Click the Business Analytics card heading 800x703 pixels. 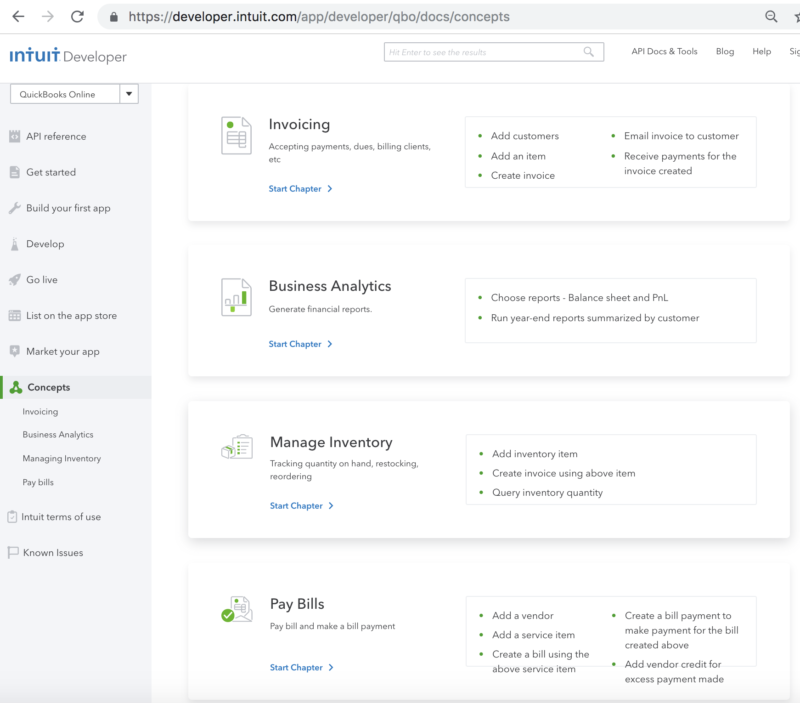point(330,286)
